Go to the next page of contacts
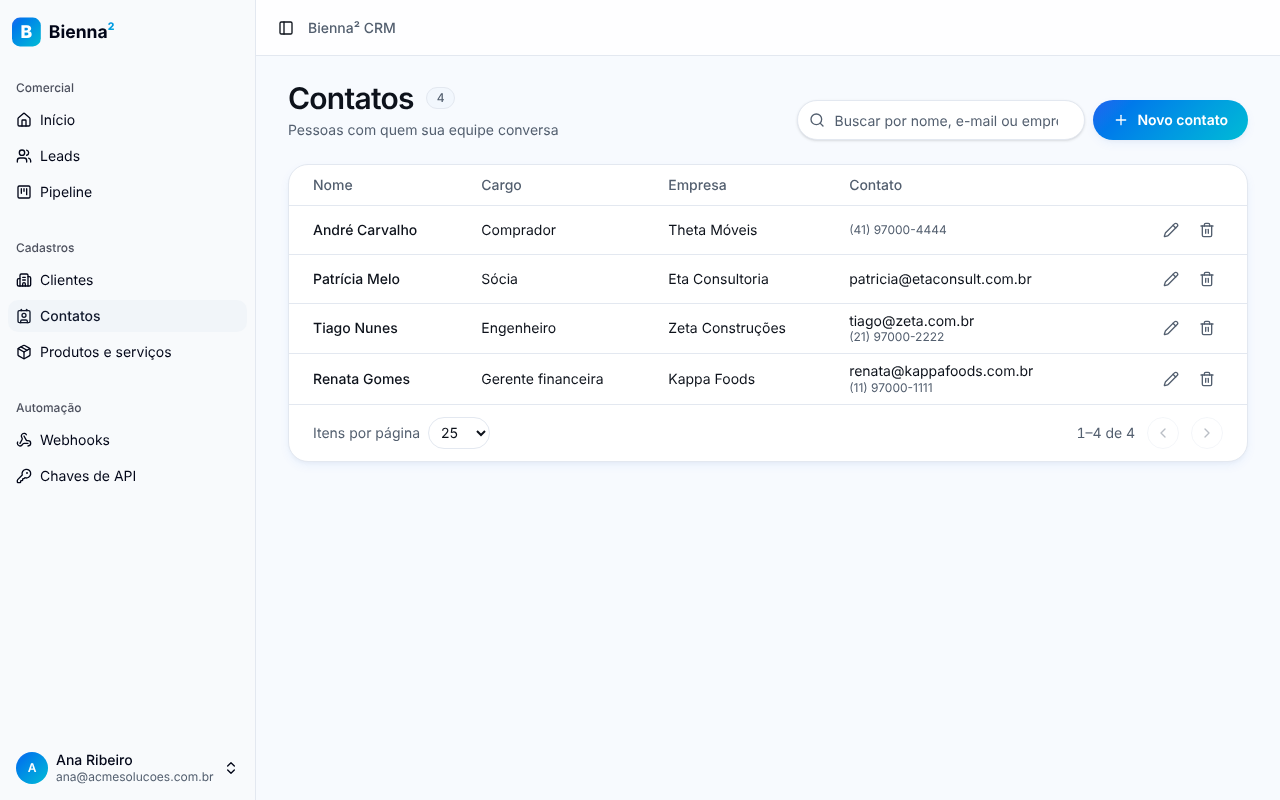Screen dimensions: 1280x800 1207,433
